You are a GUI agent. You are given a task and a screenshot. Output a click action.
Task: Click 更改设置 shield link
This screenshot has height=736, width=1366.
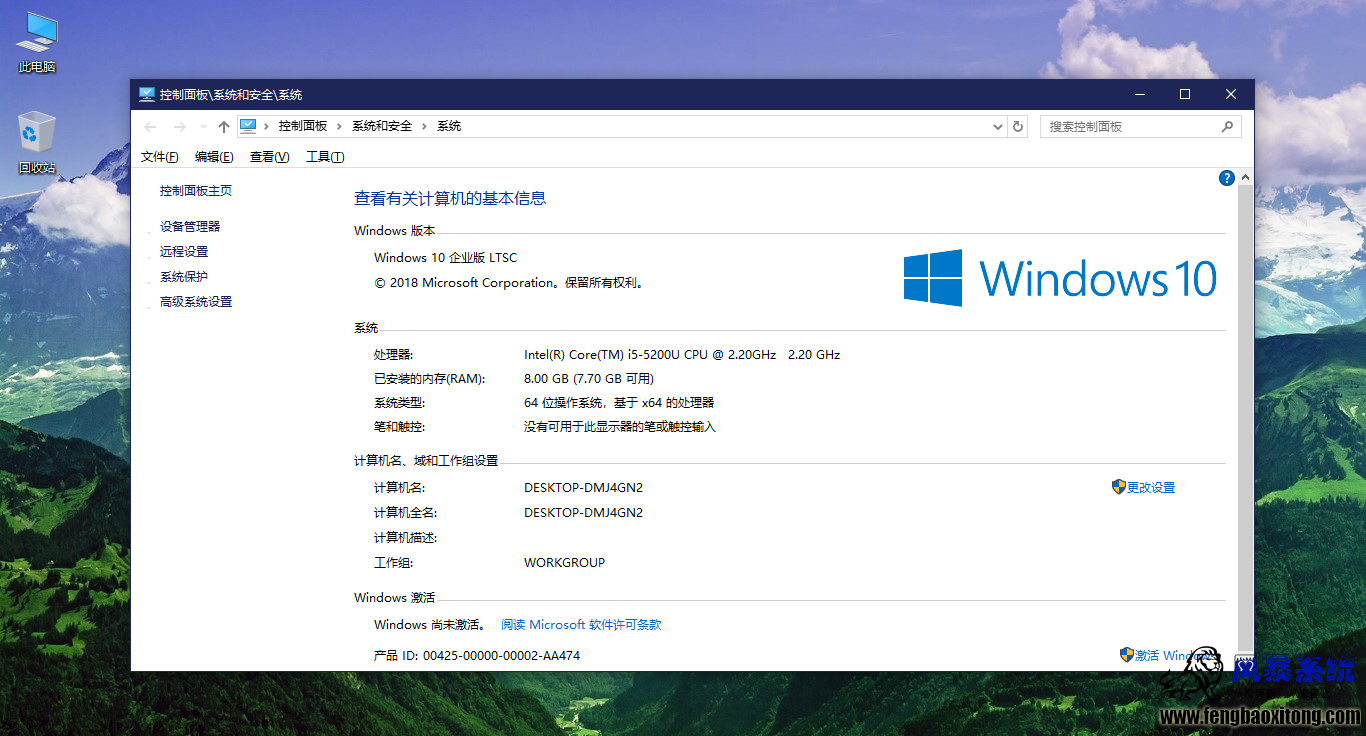coord(1143,488)
